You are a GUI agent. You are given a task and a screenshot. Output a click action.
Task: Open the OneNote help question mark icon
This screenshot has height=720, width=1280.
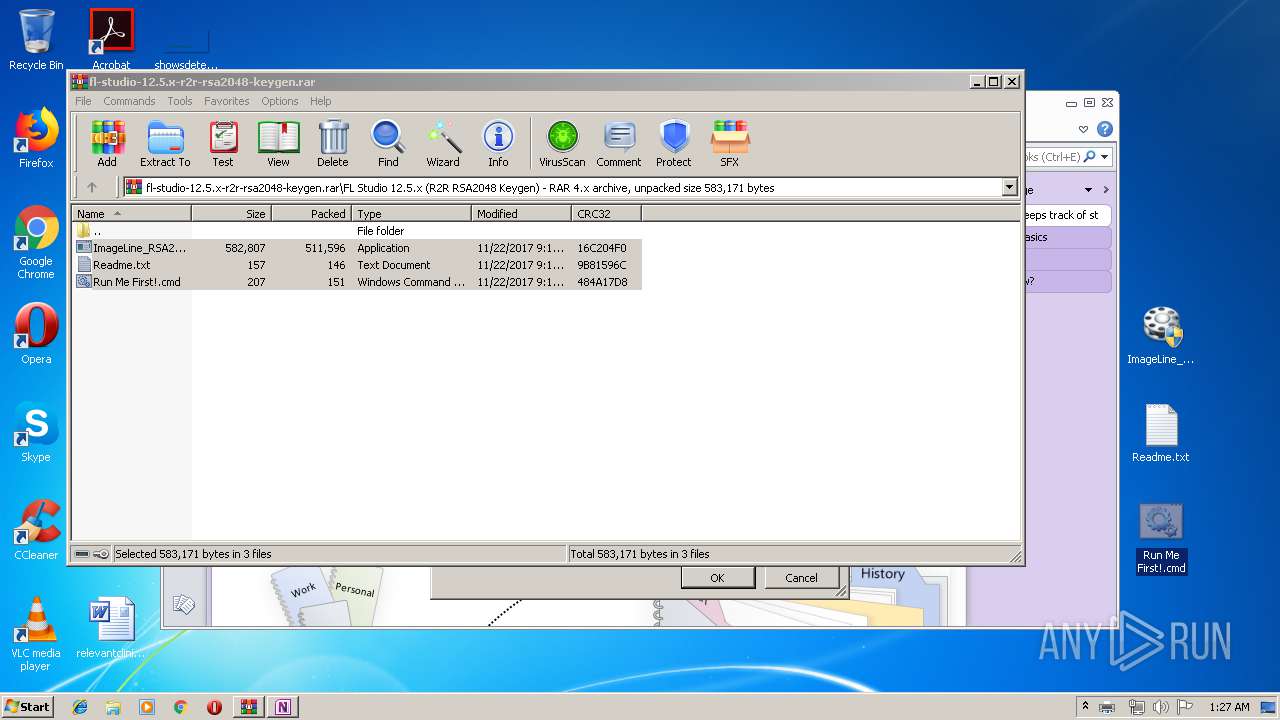coord(1105,129)
